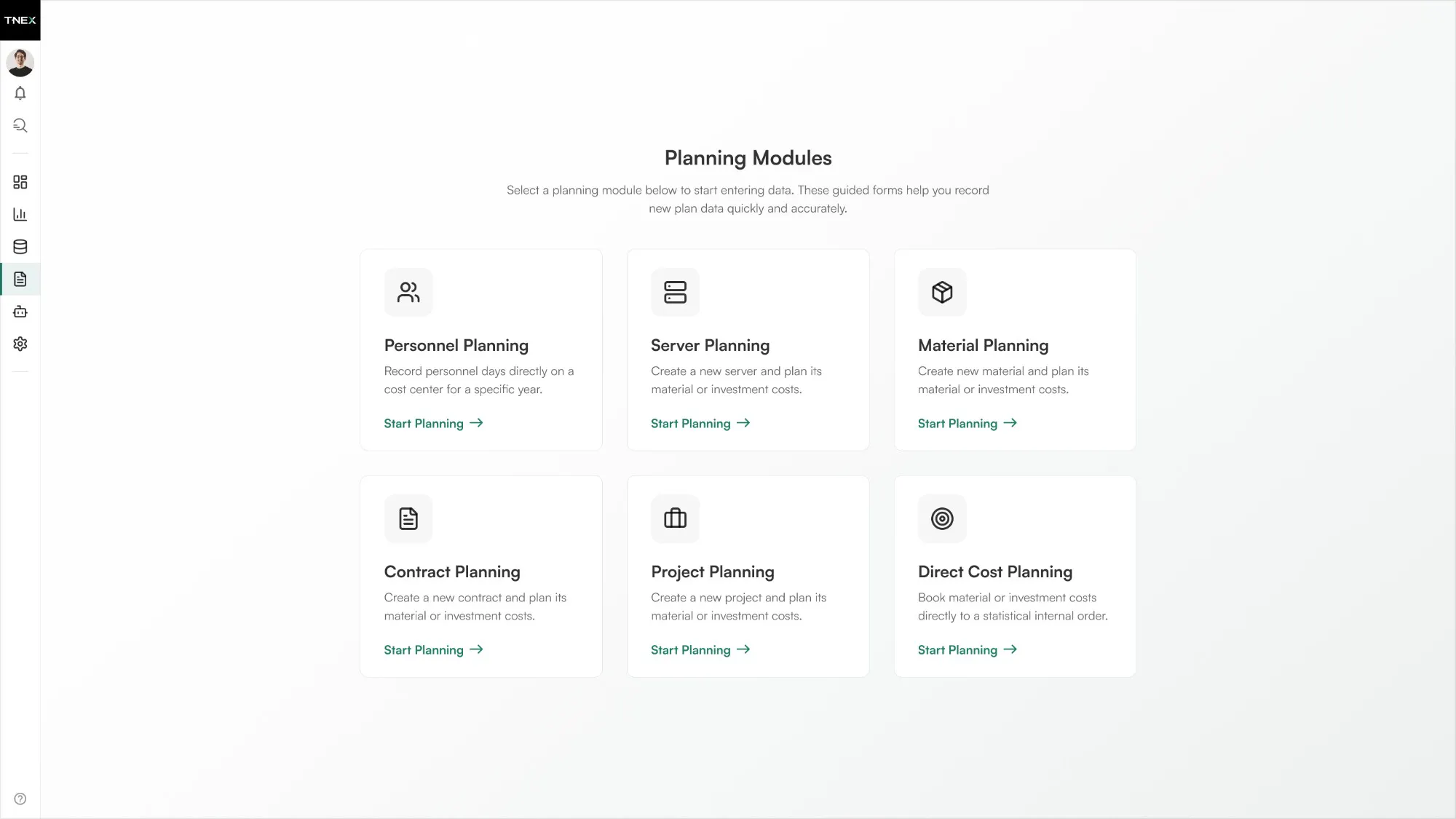The image size is (1456, 819).
Task: Select the Project Planning card title
Action: point(713,572)
